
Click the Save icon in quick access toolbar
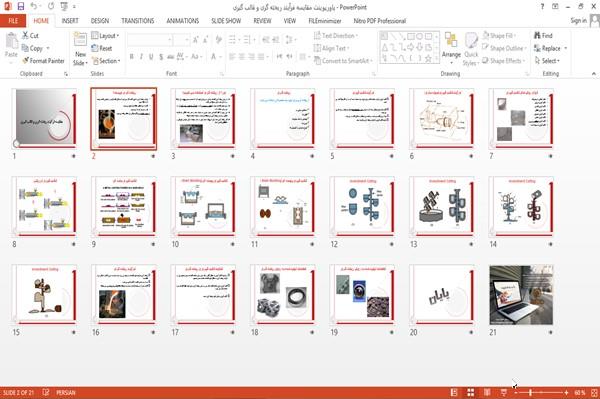pyautogui.click(x=21, y=6)
